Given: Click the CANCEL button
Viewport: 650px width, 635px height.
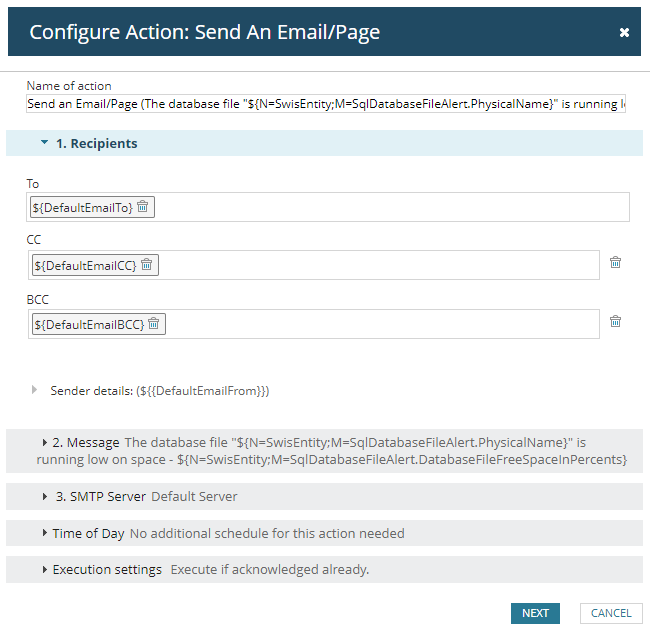Looking at the screenshot, I should point(611,613).
